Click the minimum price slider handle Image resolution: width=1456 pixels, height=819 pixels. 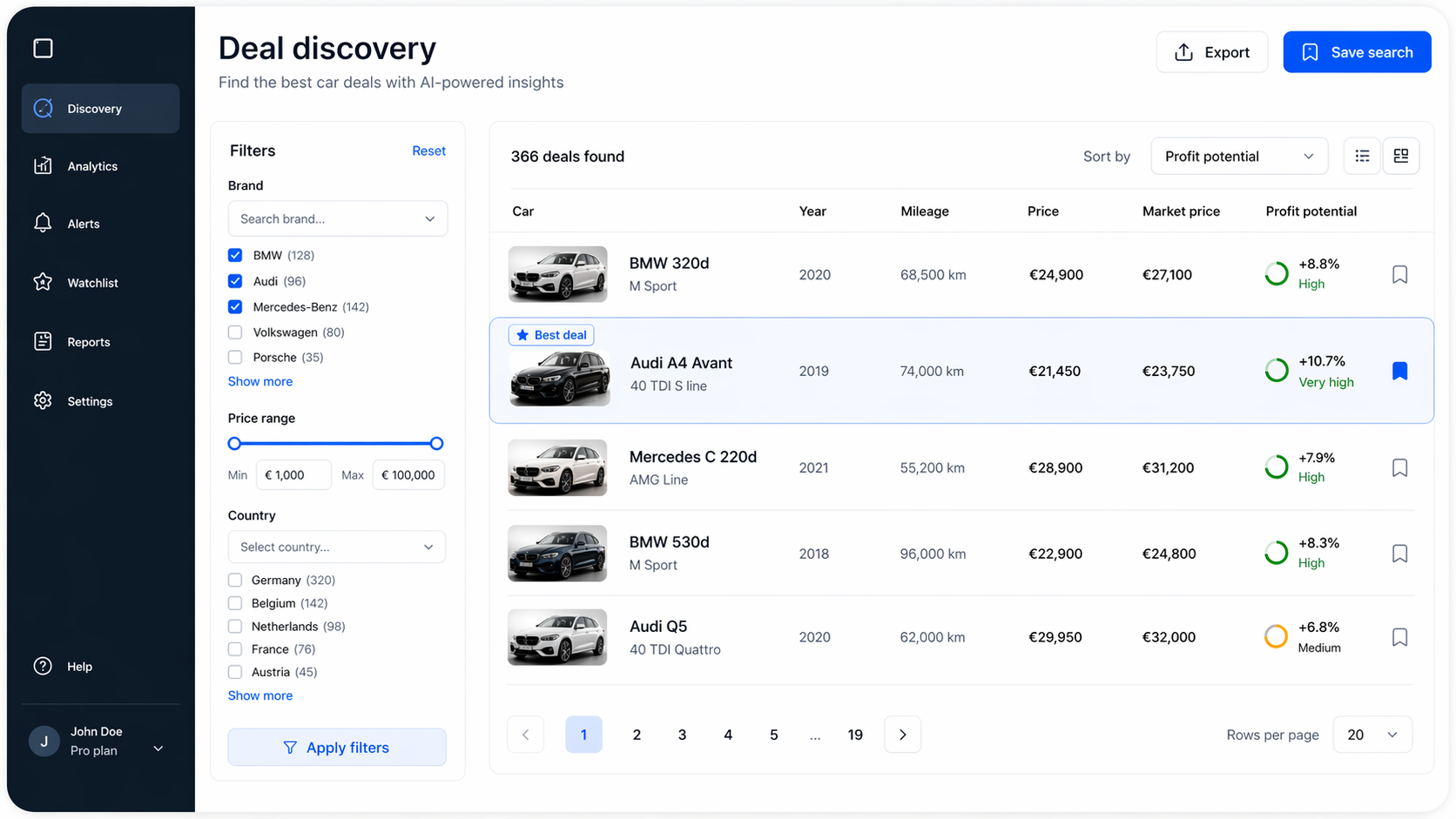(234, 444)
